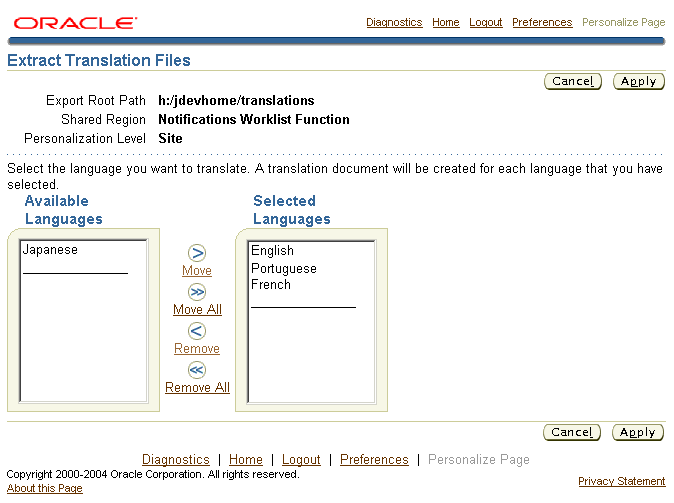Click the Extract Translation Files heading
The width and height of the screenshot is (674, 503).
click(99, 60)
